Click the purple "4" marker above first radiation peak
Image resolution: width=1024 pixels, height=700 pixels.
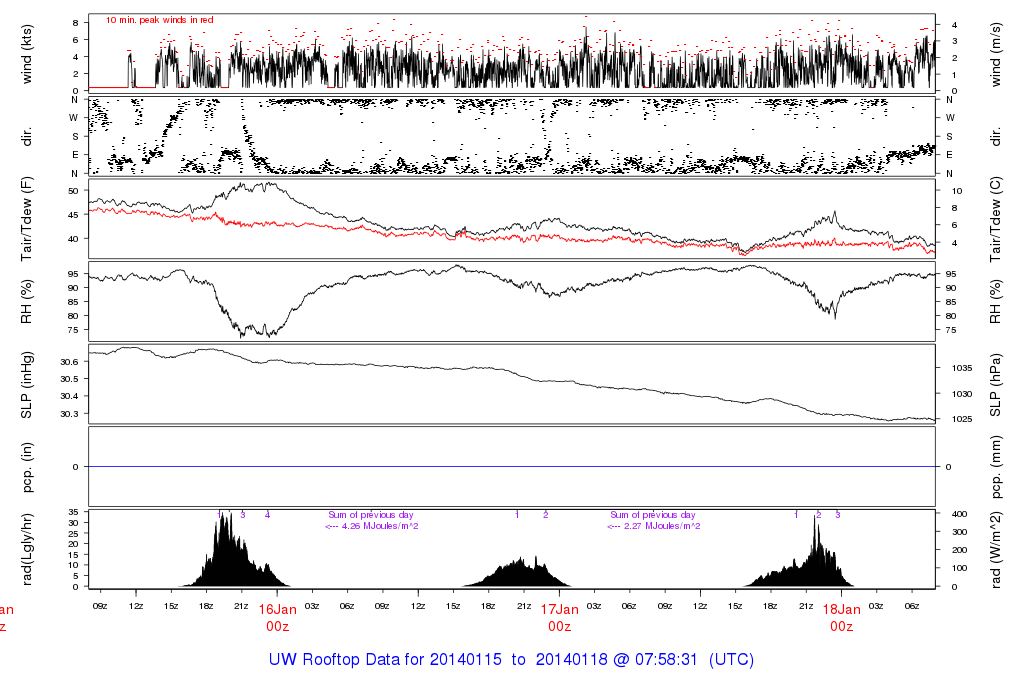pyautogui.click(x=268, y=515)
